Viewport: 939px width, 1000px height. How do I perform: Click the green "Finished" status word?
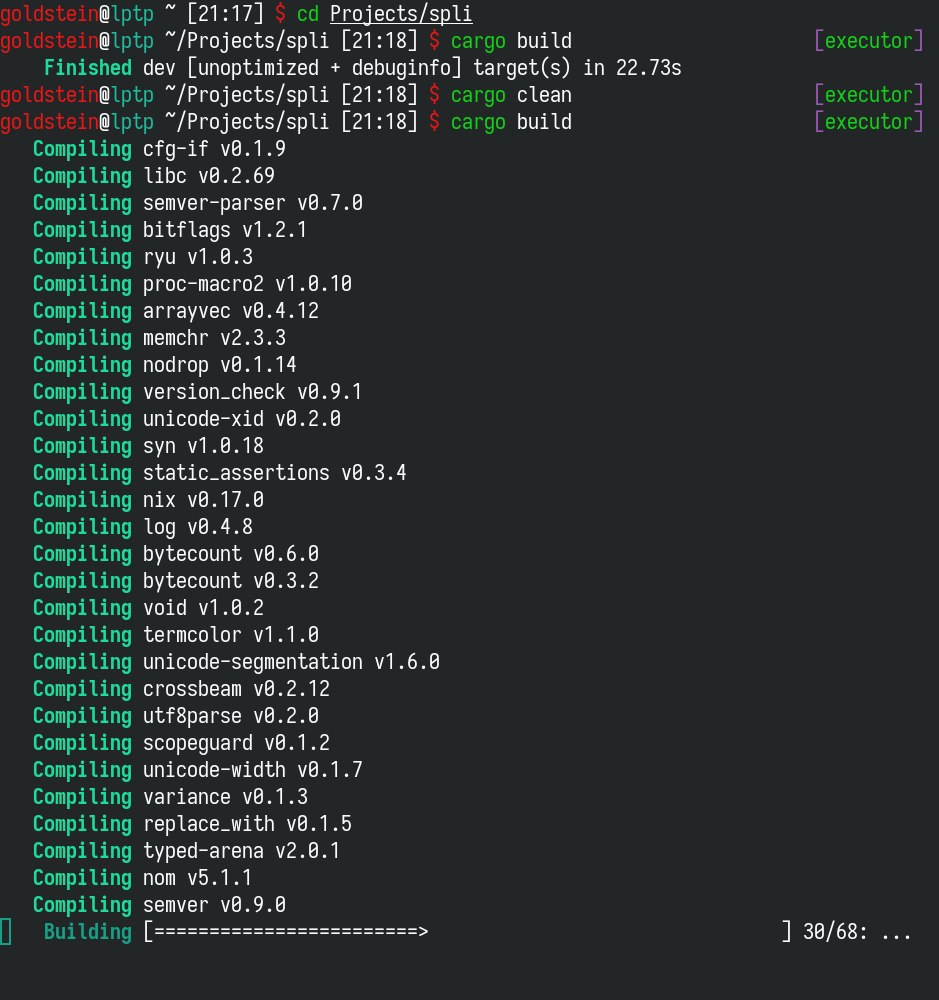88,68
